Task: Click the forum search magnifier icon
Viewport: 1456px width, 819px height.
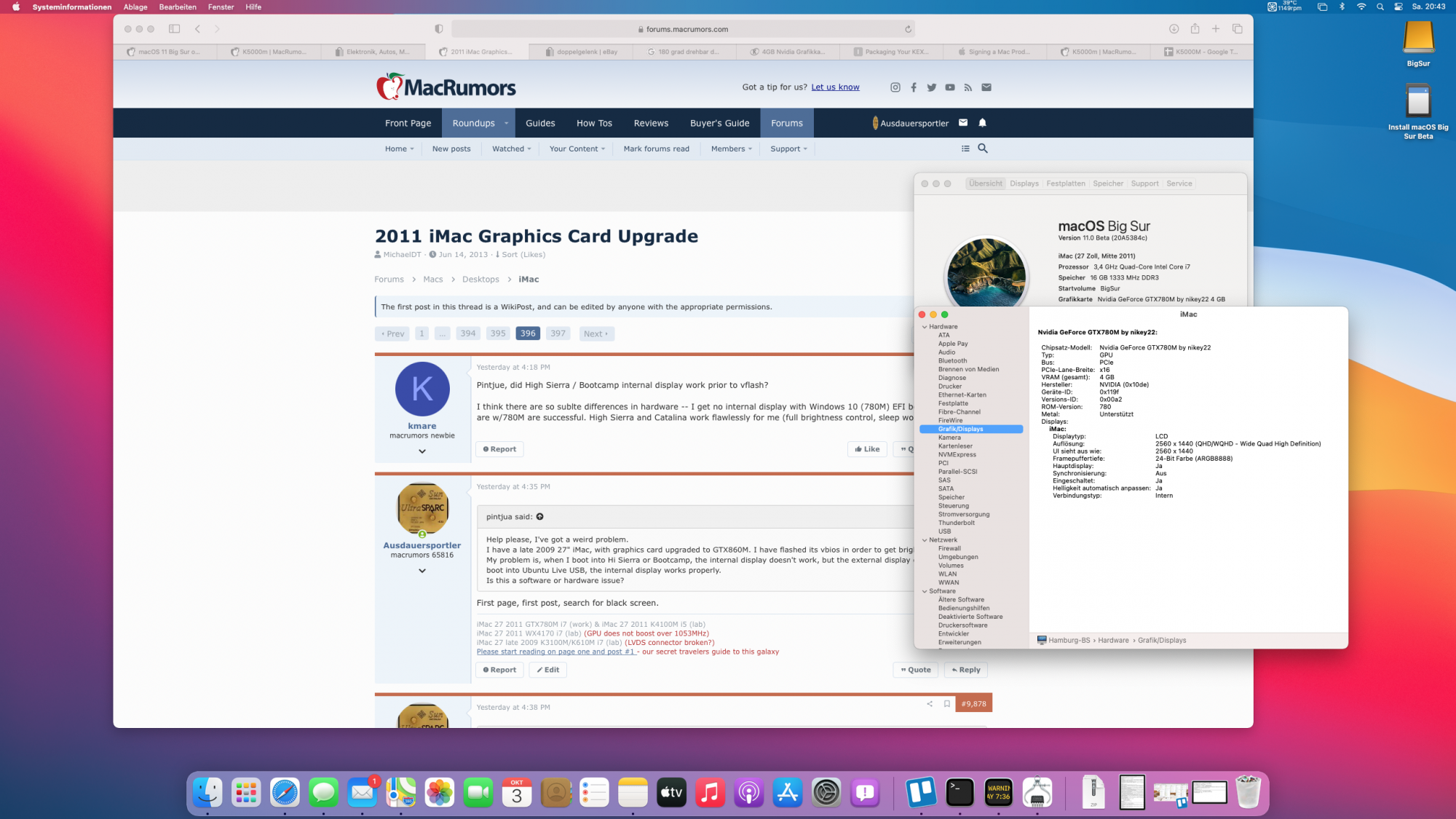Action: [982, 149]
